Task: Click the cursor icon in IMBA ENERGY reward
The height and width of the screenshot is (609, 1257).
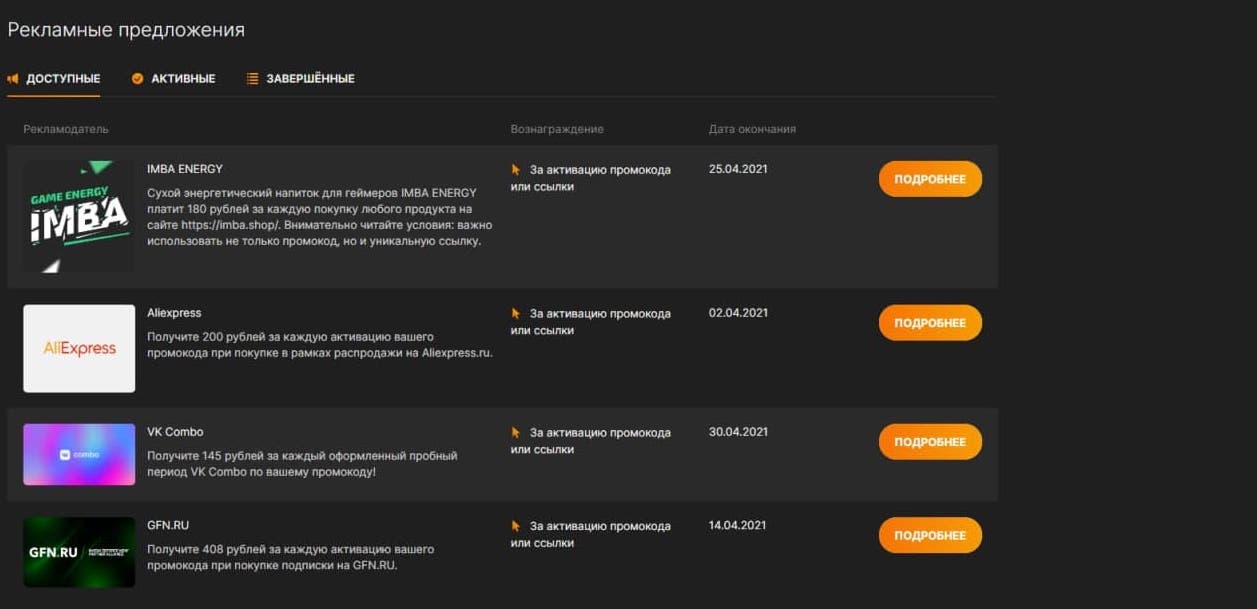Action: pos(516,170)
